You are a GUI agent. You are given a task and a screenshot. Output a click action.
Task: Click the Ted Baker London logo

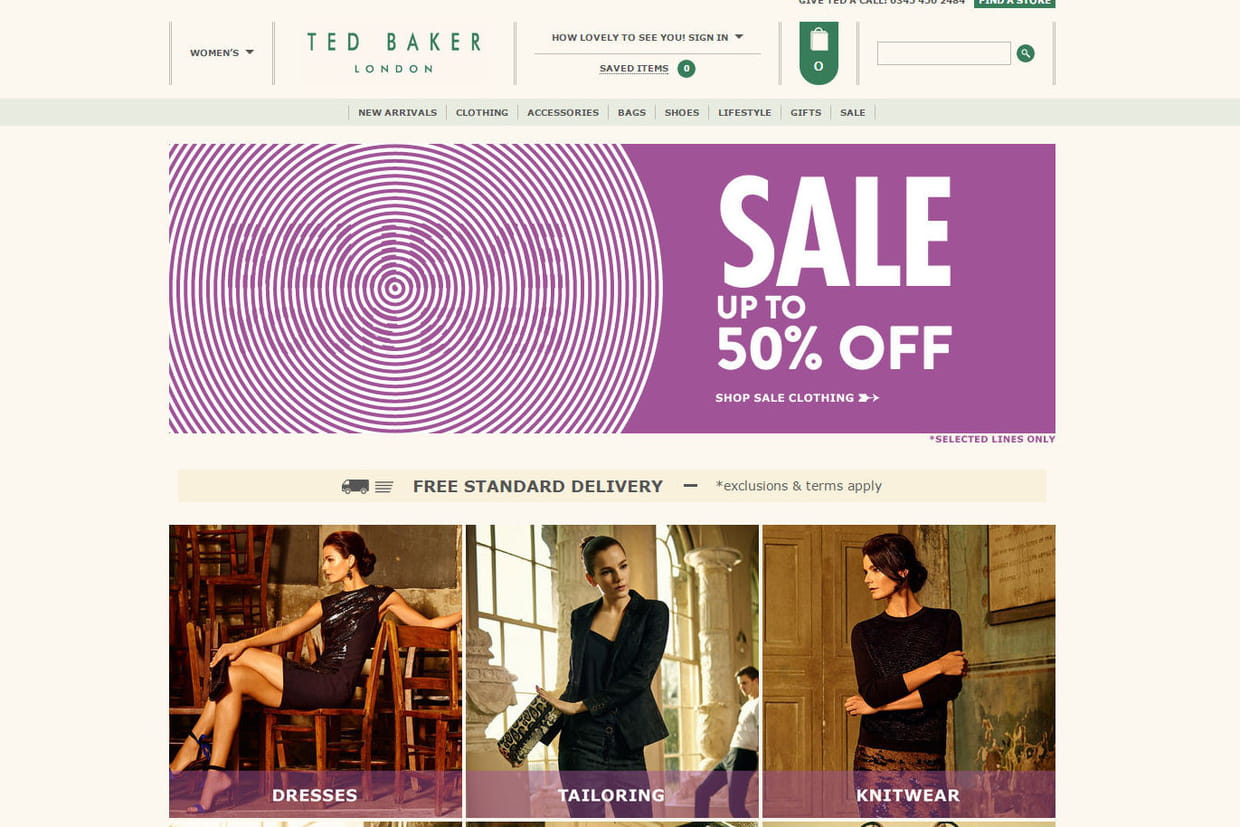pyautogui.click(x=394, y=53)
